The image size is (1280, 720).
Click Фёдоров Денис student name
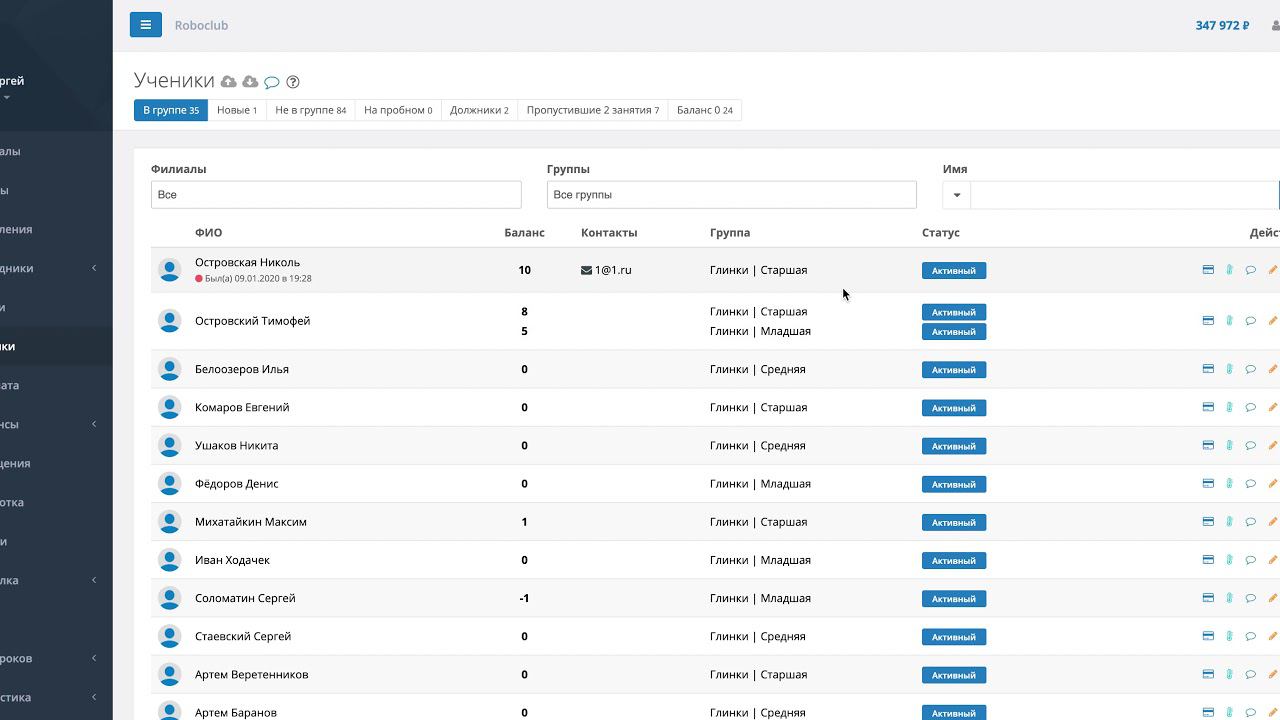pyautogui.click(x=236, y=484)
